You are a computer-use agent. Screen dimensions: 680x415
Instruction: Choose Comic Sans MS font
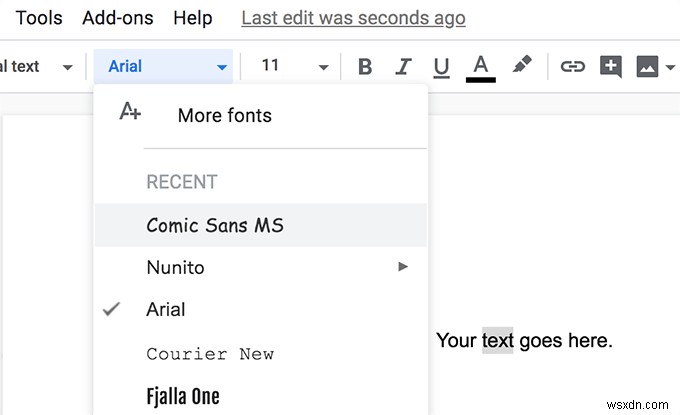(x=215, y=225)
